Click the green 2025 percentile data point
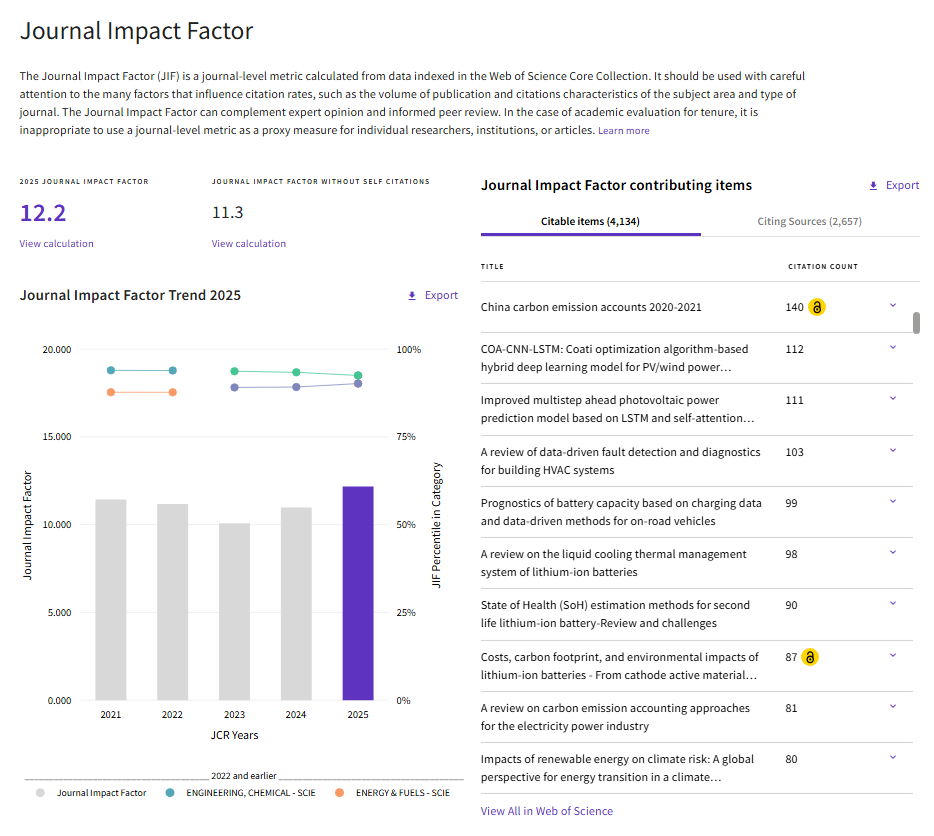 tap(358, 375)
